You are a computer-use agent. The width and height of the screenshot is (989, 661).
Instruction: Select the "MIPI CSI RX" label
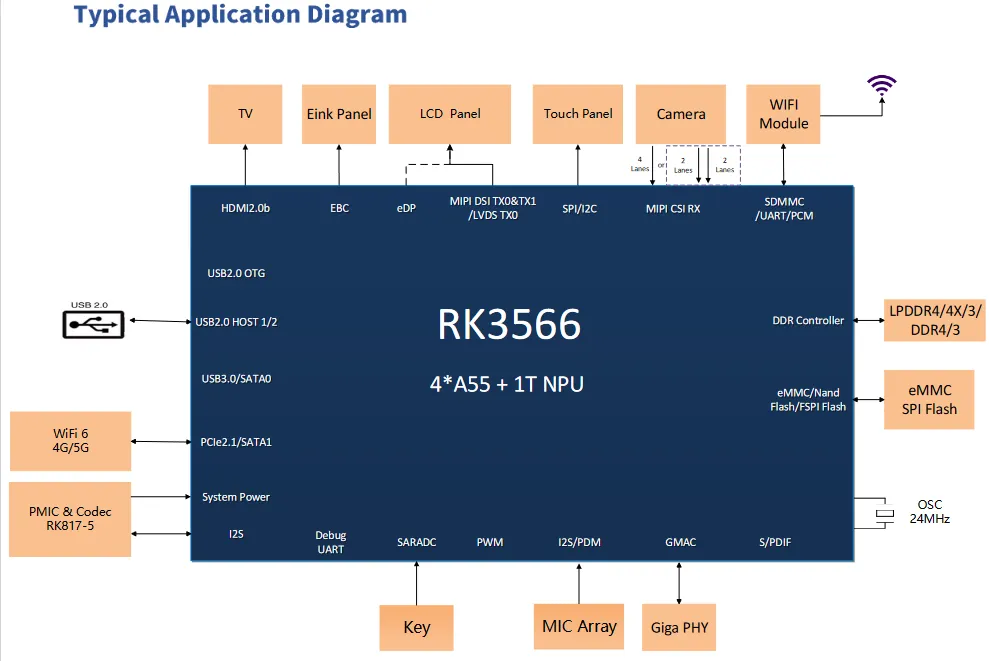[673, 209]
